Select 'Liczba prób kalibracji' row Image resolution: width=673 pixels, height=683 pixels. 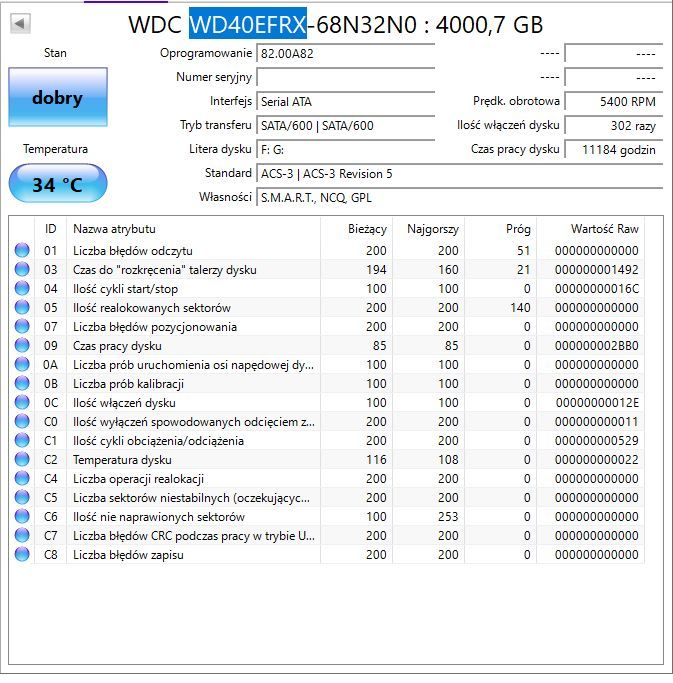click(327, 384)
